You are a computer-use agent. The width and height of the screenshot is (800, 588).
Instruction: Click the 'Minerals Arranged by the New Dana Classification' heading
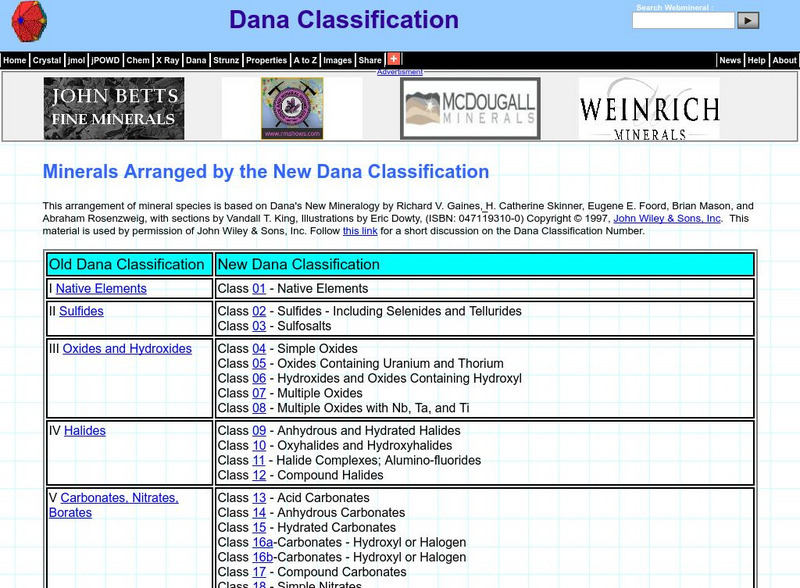266,172
